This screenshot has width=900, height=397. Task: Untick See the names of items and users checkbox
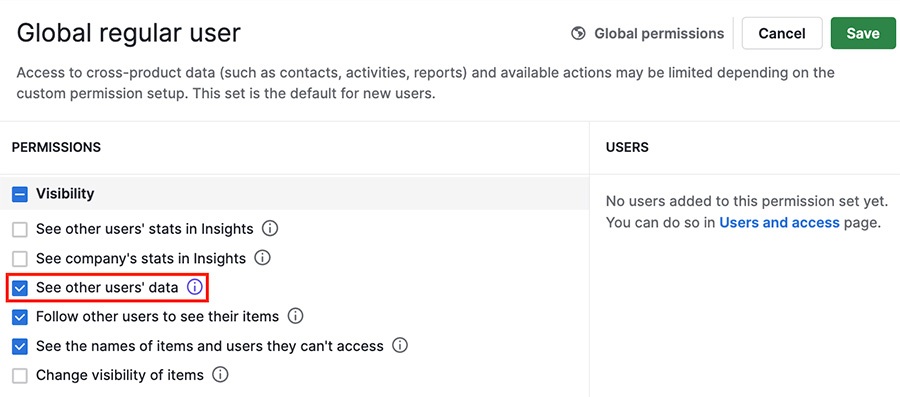(x=20, y=347)
